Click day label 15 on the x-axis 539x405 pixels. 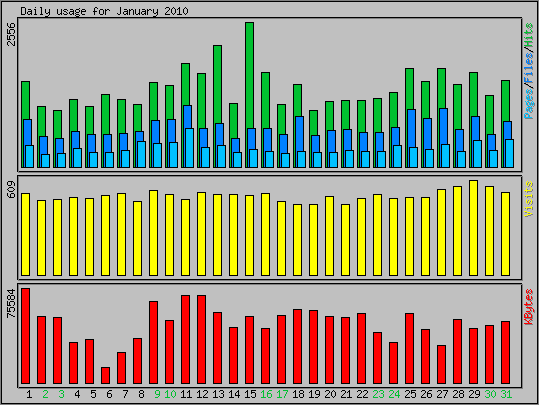coord(250,394)
